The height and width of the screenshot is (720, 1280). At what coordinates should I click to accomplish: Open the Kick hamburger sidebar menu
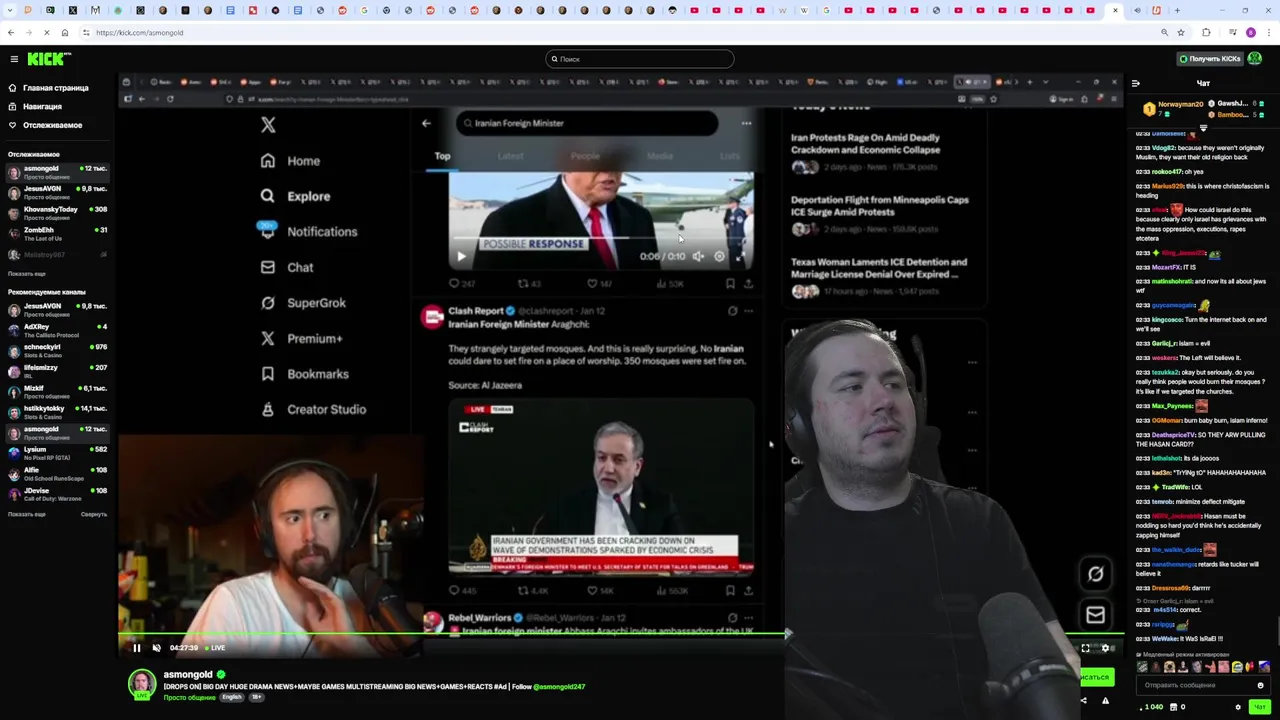pos(14,59)
